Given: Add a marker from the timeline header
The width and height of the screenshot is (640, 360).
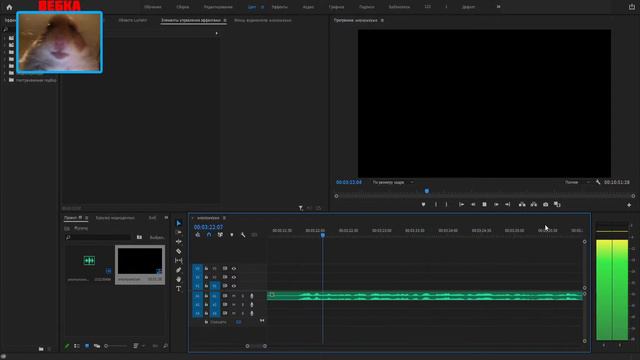Looking at the screenshot, I should [x=232, y=235].
